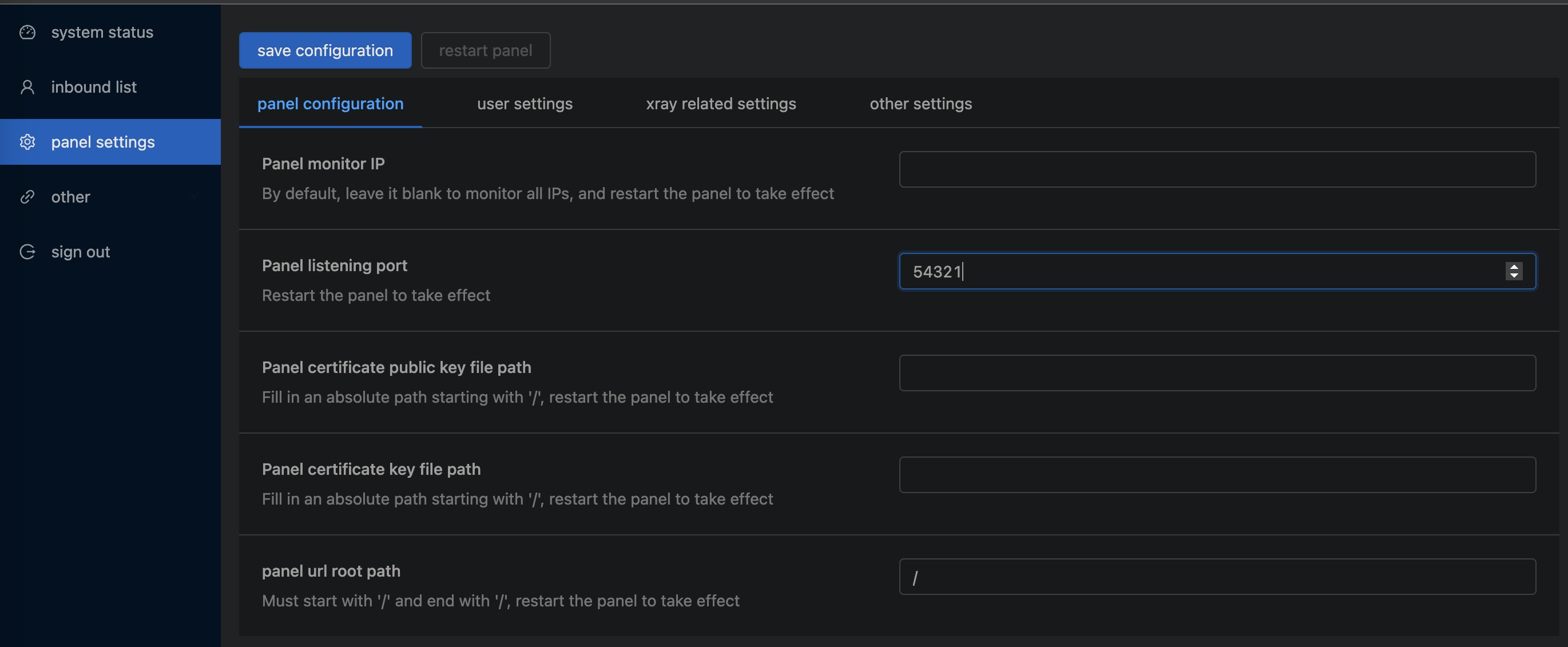The image size is (1568, 647).
Task: Navigate to system status
Action: click(102, 32)
